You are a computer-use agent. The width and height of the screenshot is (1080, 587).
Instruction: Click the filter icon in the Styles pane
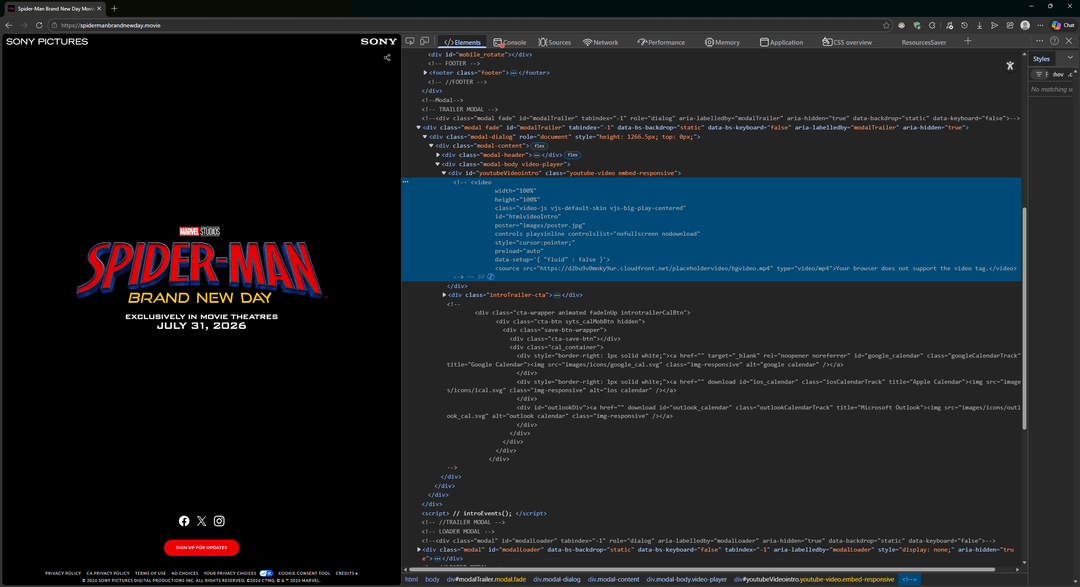click(x=1039, y=74)
